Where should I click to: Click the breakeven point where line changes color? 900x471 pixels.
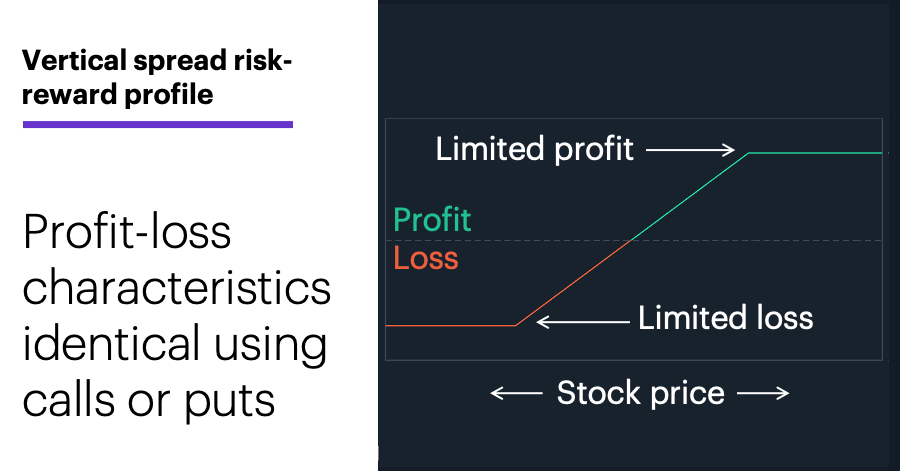point(631,240)
